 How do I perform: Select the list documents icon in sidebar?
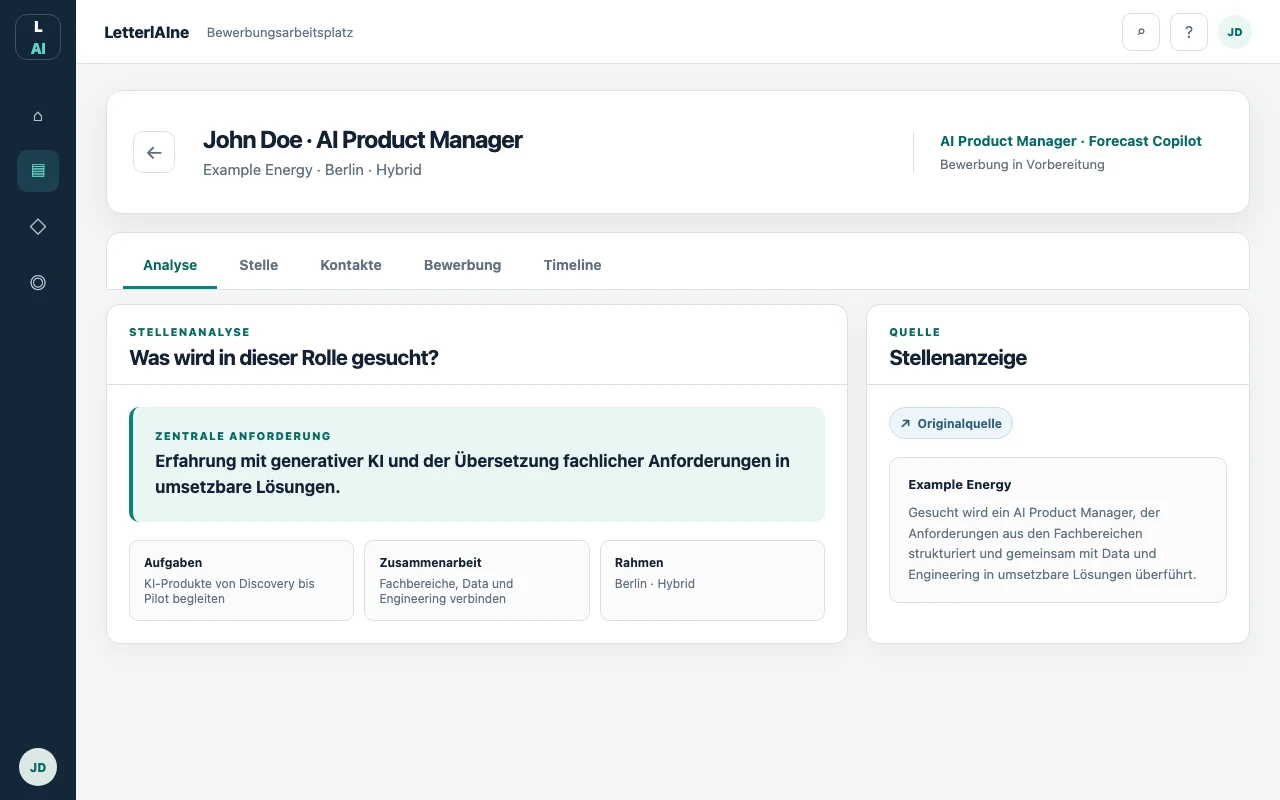pyautogui.click(x=38, y=171)
